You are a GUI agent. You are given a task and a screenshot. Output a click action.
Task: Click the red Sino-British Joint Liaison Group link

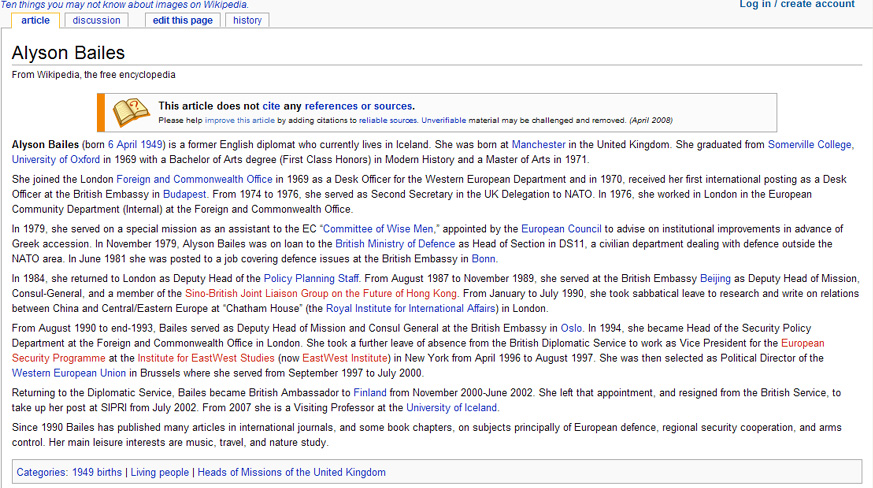point(320,293)
